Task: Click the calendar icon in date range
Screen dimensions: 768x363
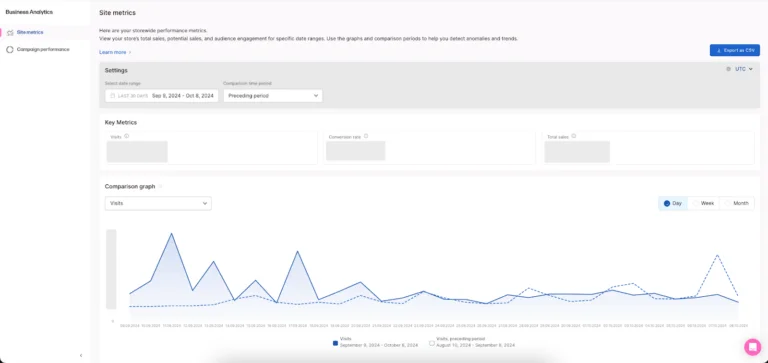Action: click(112, 96)
